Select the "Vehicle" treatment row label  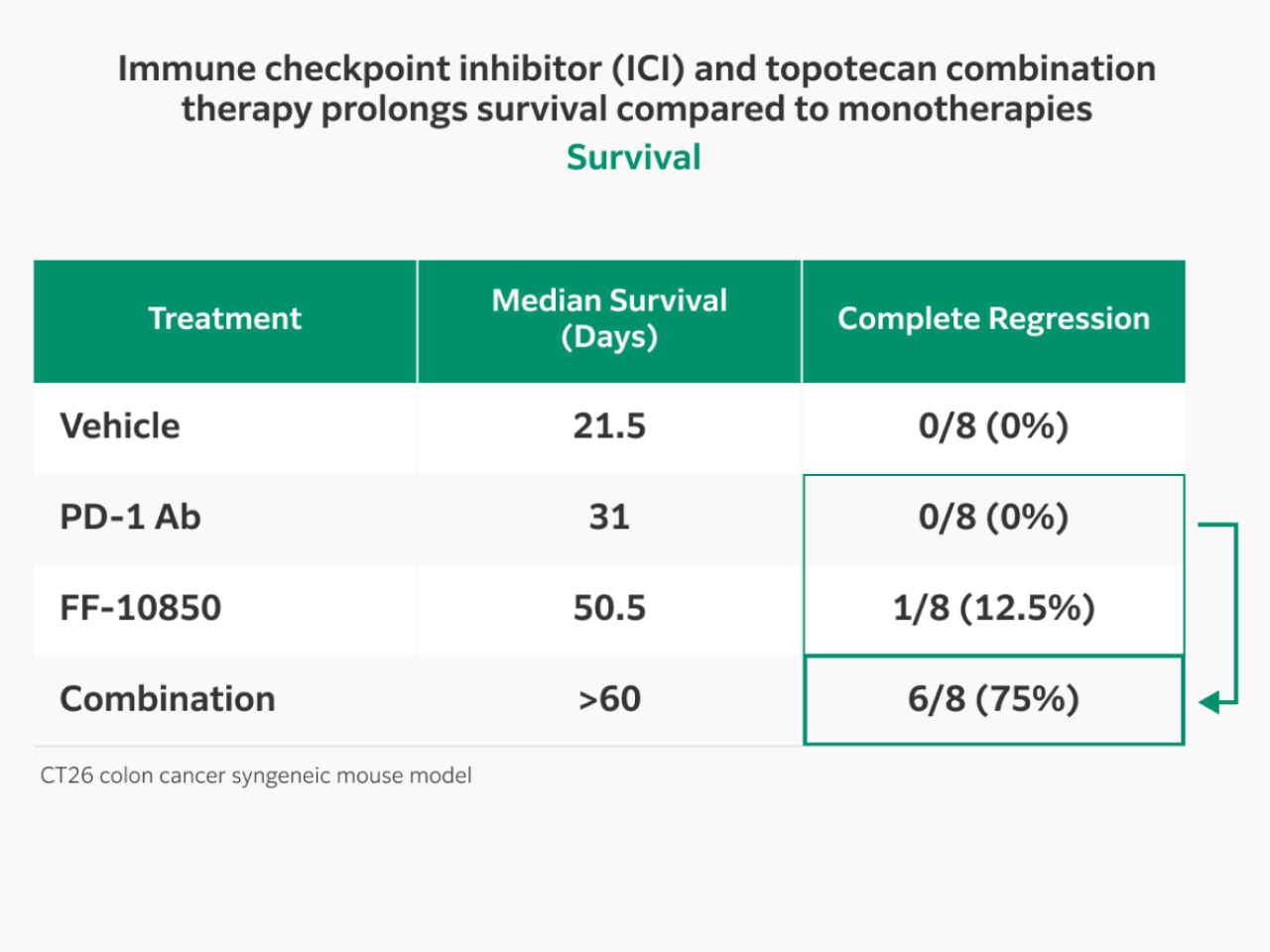click(x=120, y=426)
